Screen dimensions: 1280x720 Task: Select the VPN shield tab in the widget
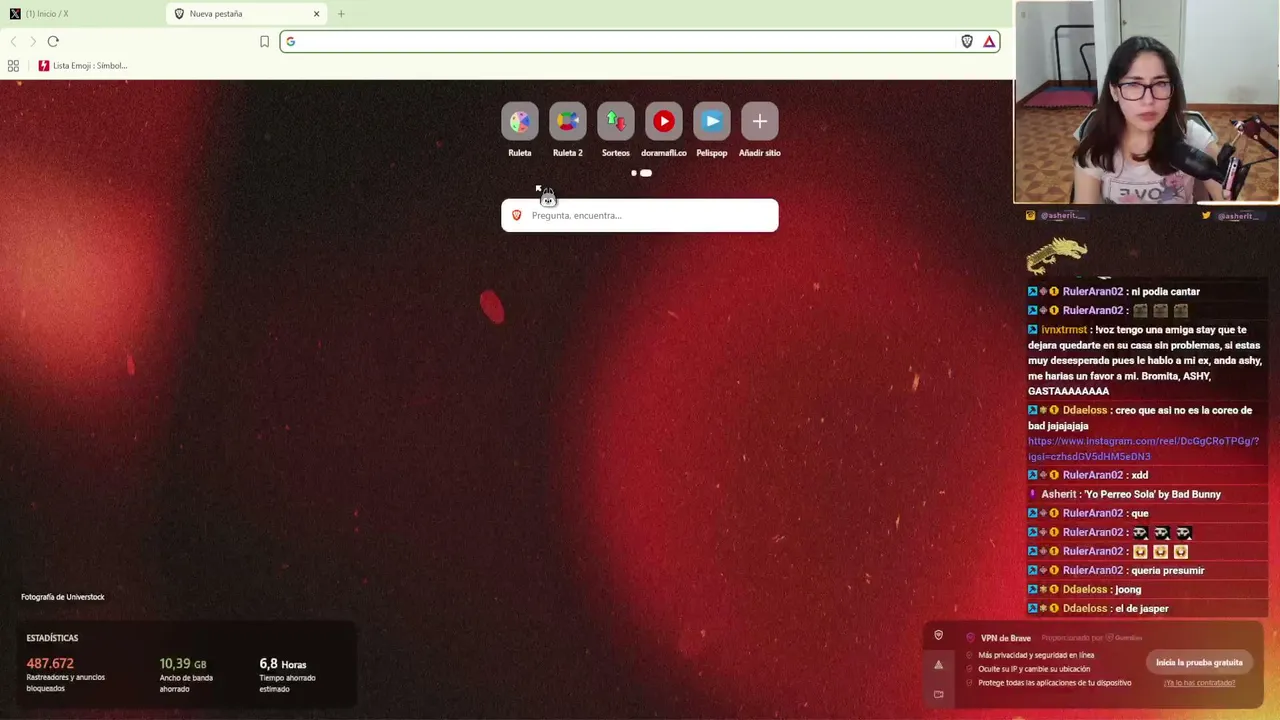(938, 636)
